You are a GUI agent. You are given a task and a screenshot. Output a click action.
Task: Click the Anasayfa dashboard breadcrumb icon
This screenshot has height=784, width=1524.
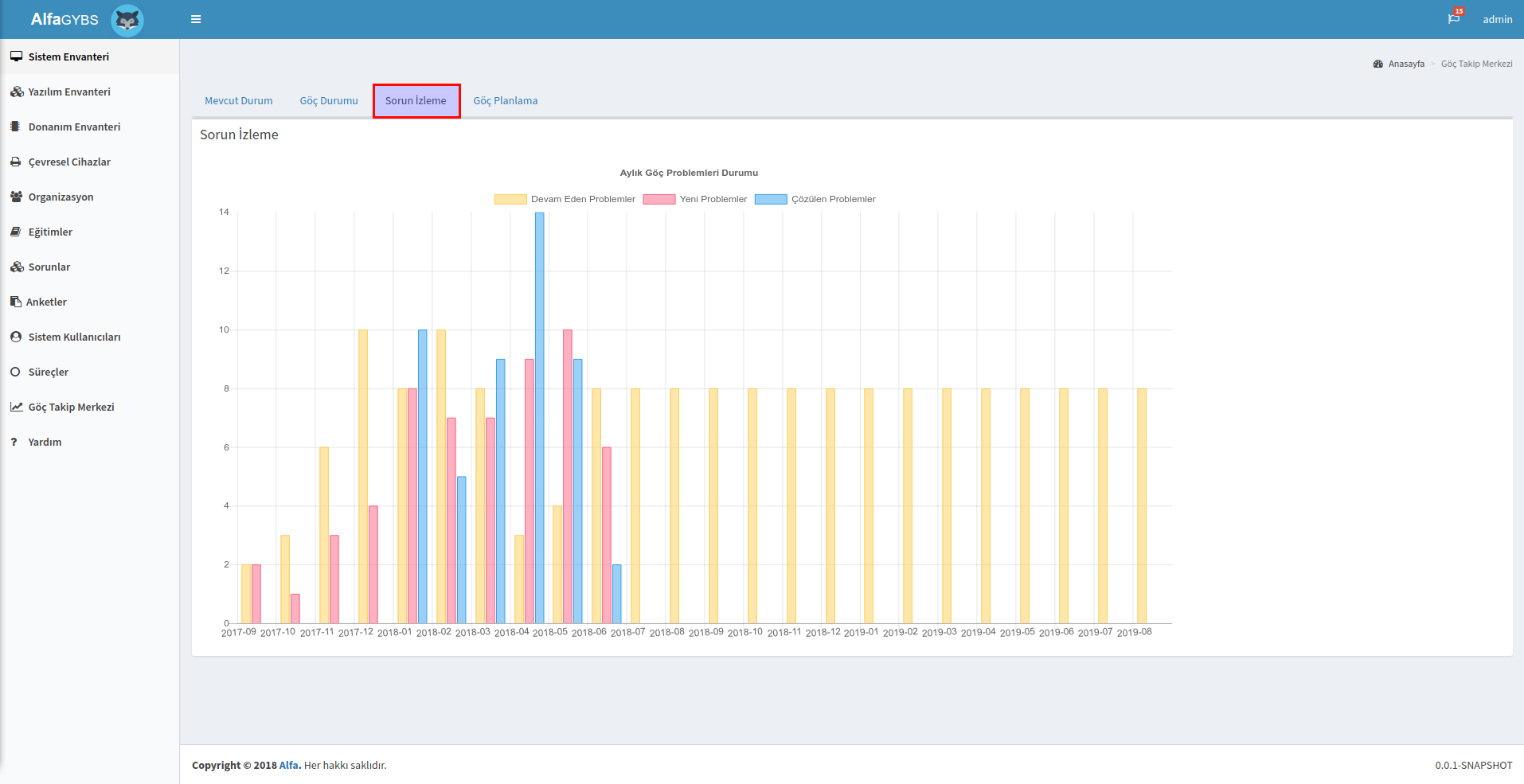pos(1378,64)
